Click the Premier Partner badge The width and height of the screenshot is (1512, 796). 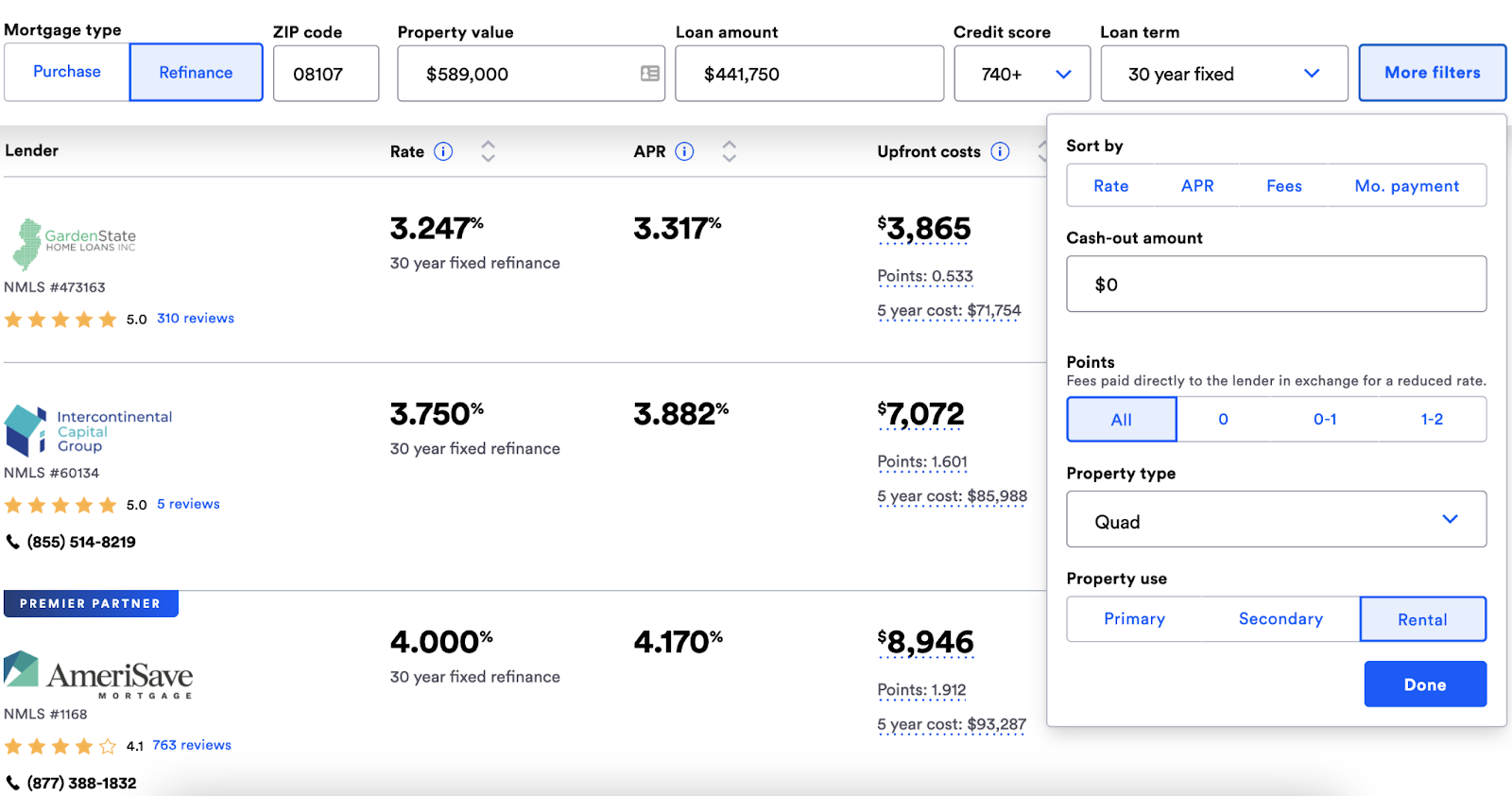coord(91,603)
